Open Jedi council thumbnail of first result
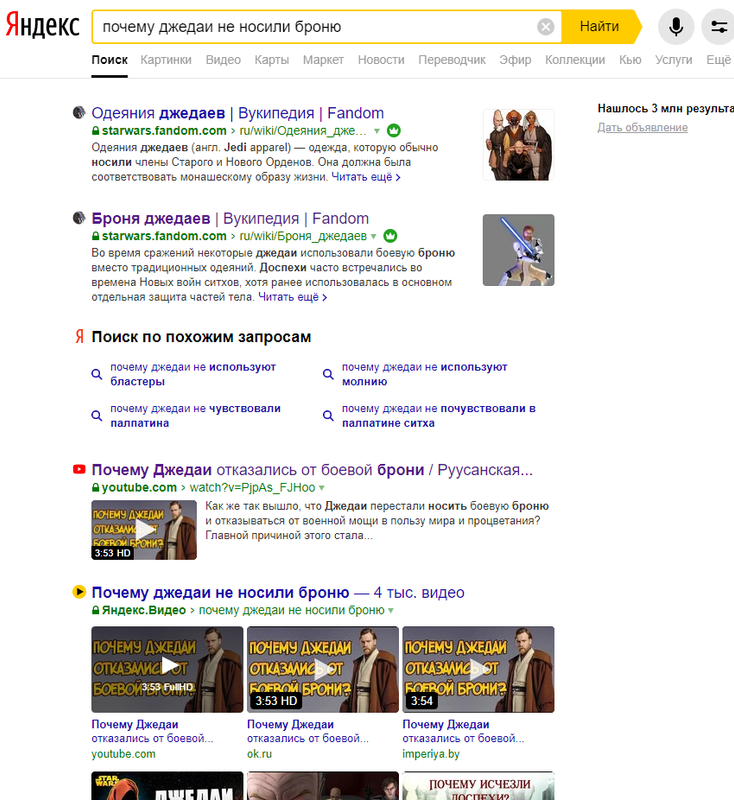 point(518,144)
